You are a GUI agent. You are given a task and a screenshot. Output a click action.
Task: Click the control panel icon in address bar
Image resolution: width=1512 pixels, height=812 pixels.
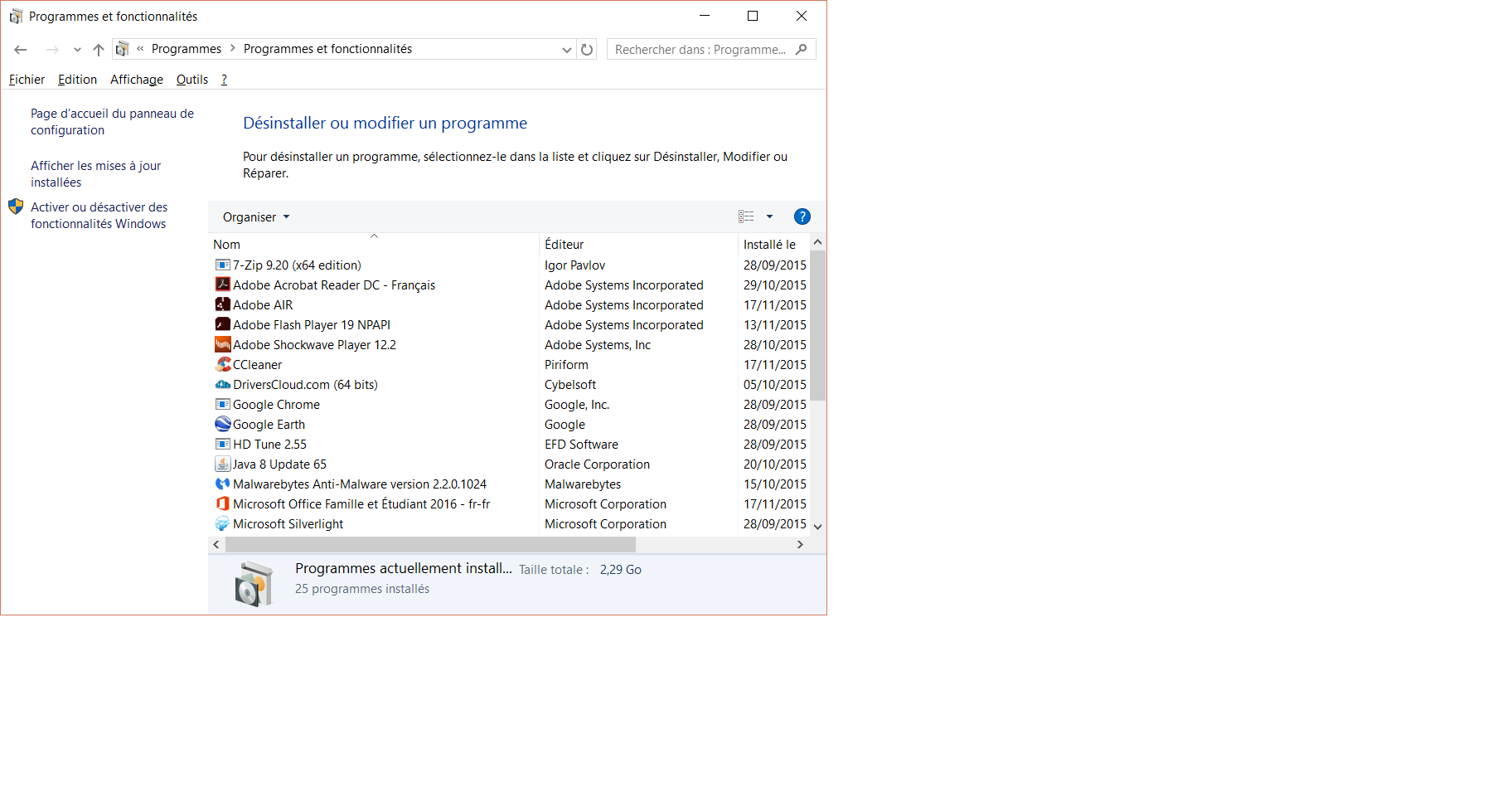point(122,50)
